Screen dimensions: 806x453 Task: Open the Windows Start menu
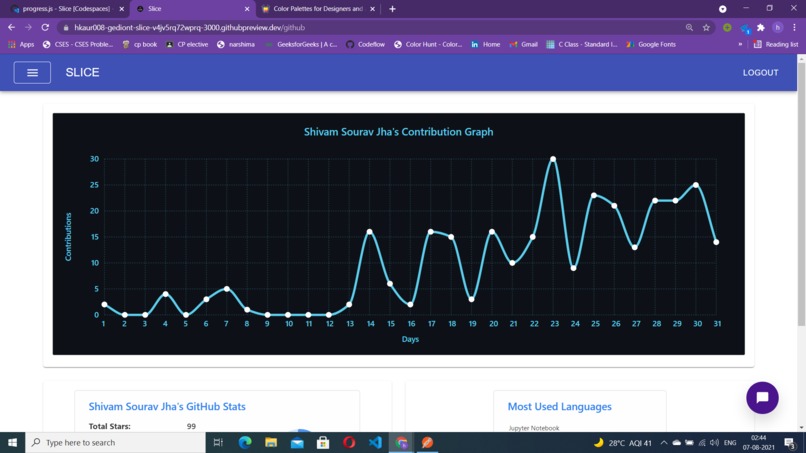point(12,442)
